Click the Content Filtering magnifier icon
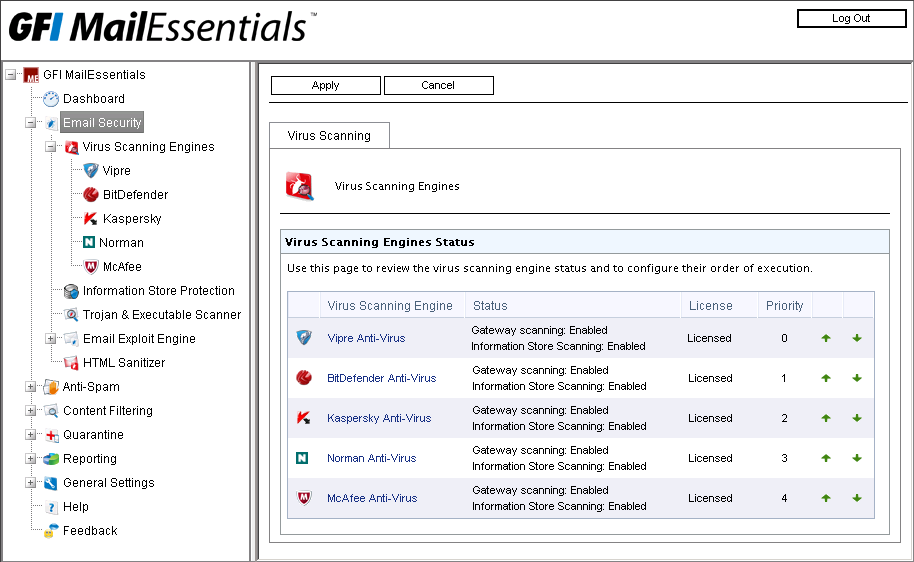Viewport: 914px width, 562px height. tap(51, 411)
